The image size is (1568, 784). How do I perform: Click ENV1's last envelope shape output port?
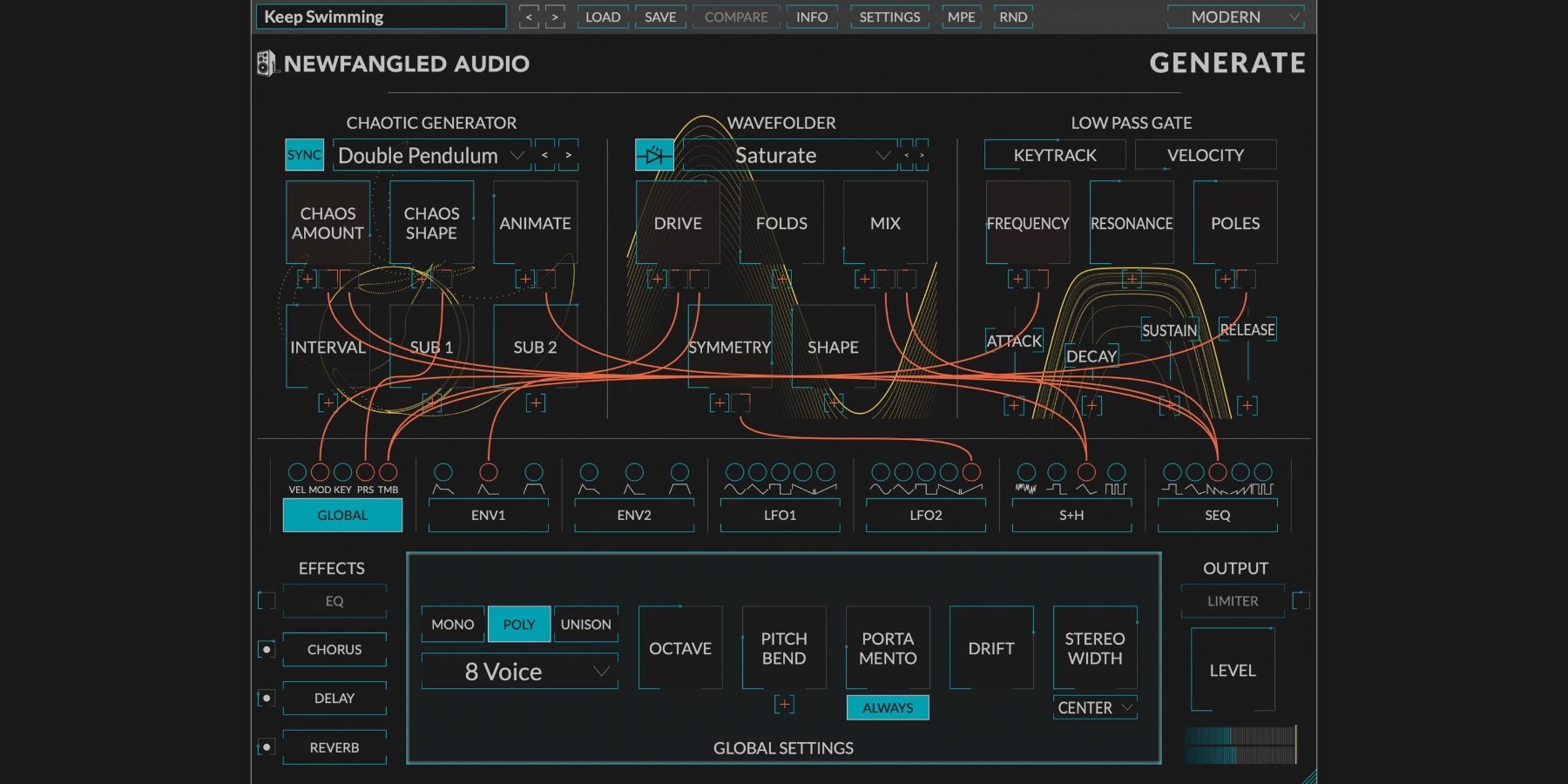coord(534,472)
